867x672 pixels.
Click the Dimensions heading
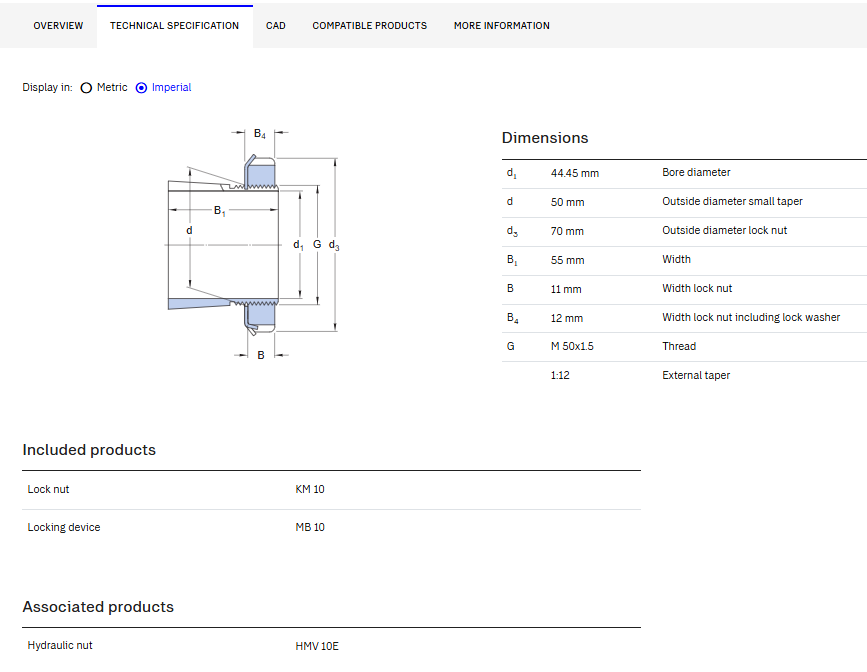[x=545, y=138]
